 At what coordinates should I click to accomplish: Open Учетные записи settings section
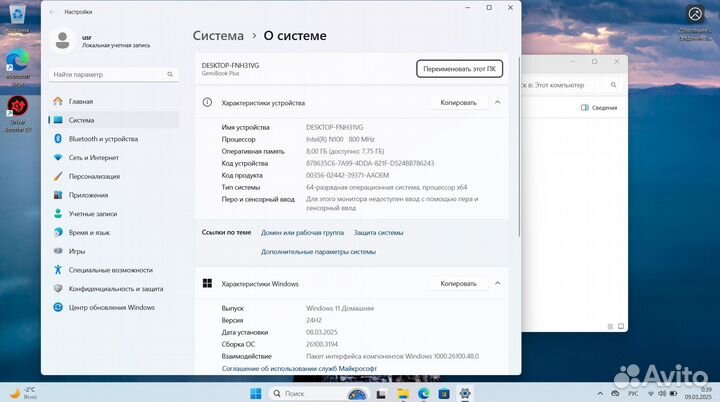click(113, 214)
